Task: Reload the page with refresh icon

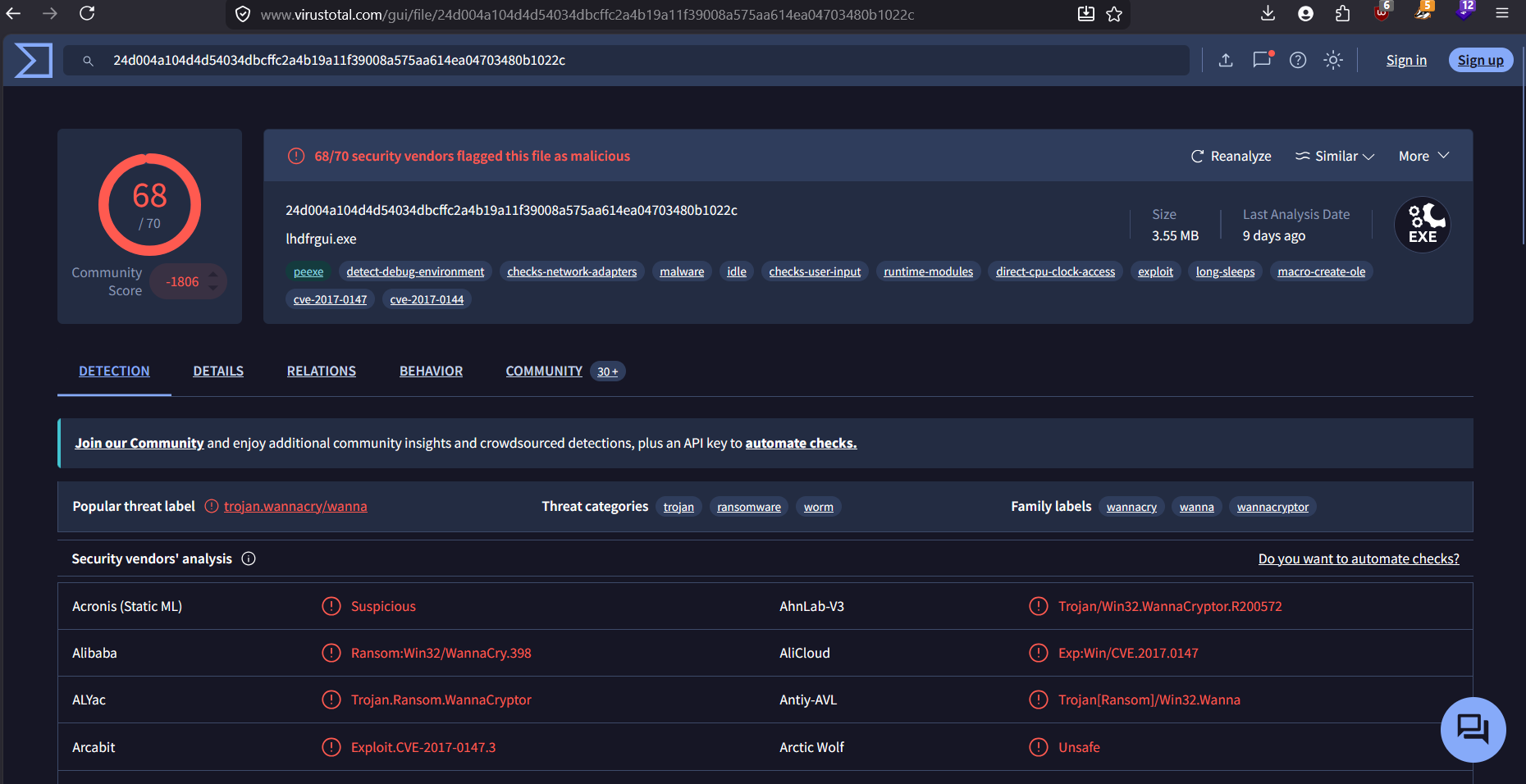Action: coord(87,13)
